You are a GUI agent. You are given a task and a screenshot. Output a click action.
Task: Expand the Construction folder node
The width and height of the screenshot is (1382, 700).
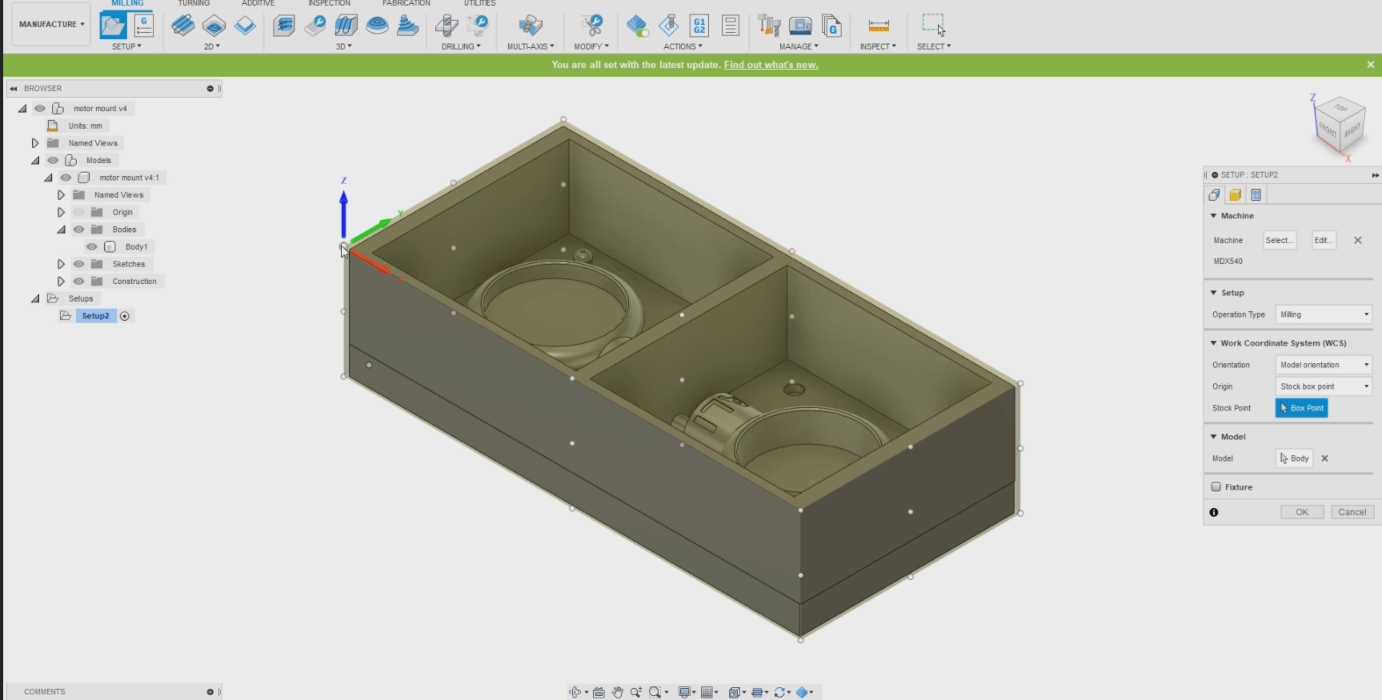point(61,281)
